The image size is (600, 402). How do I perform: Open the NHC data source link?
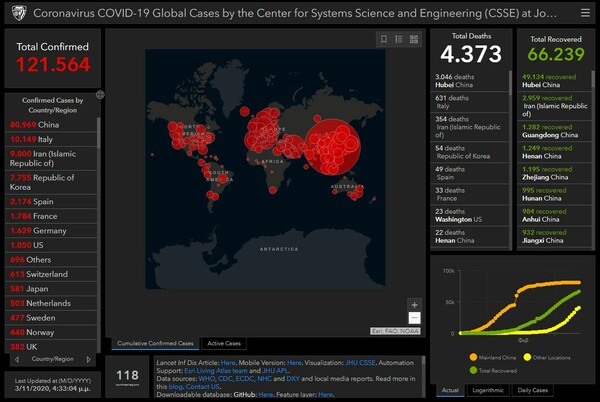264,379
